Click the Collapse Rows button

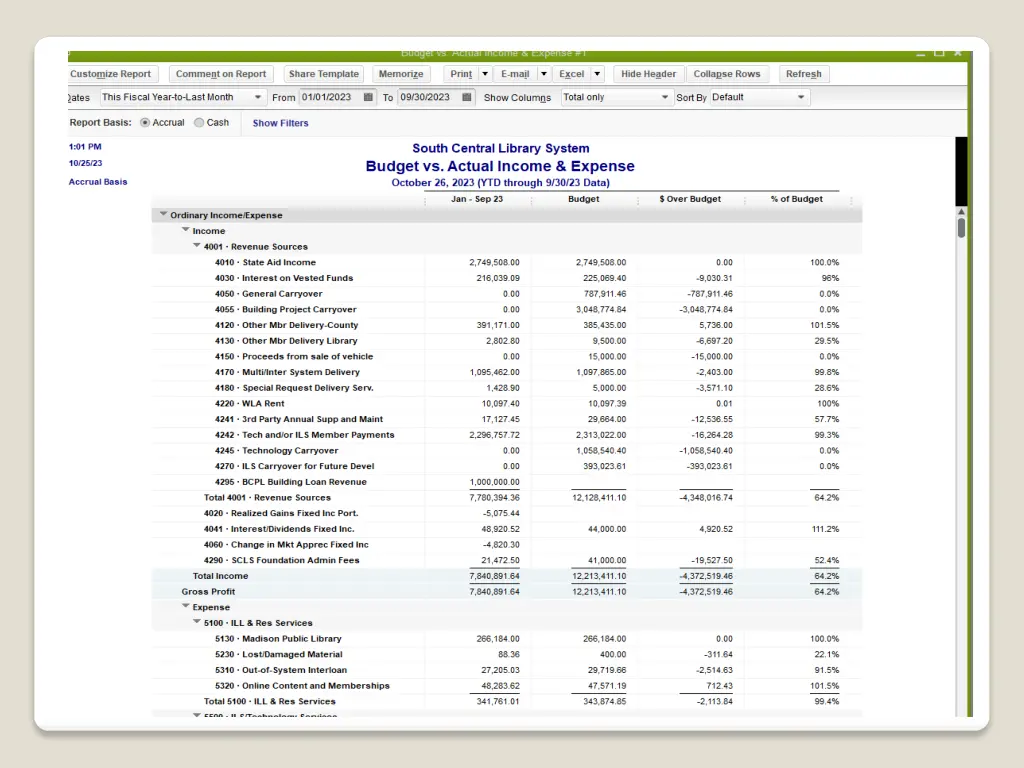[727, 74]
